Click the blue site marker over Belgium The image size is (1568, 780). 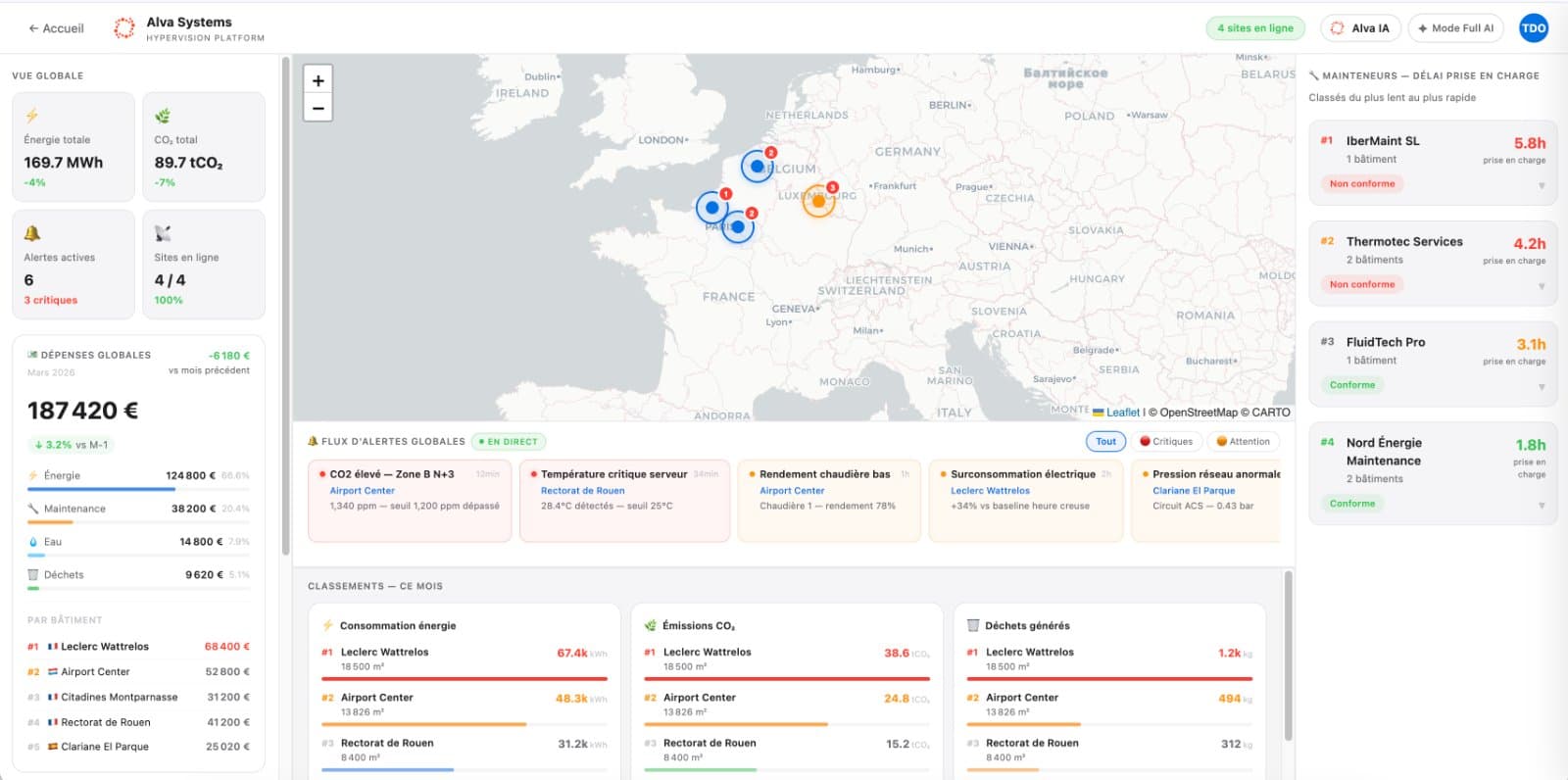pos(758,167)
